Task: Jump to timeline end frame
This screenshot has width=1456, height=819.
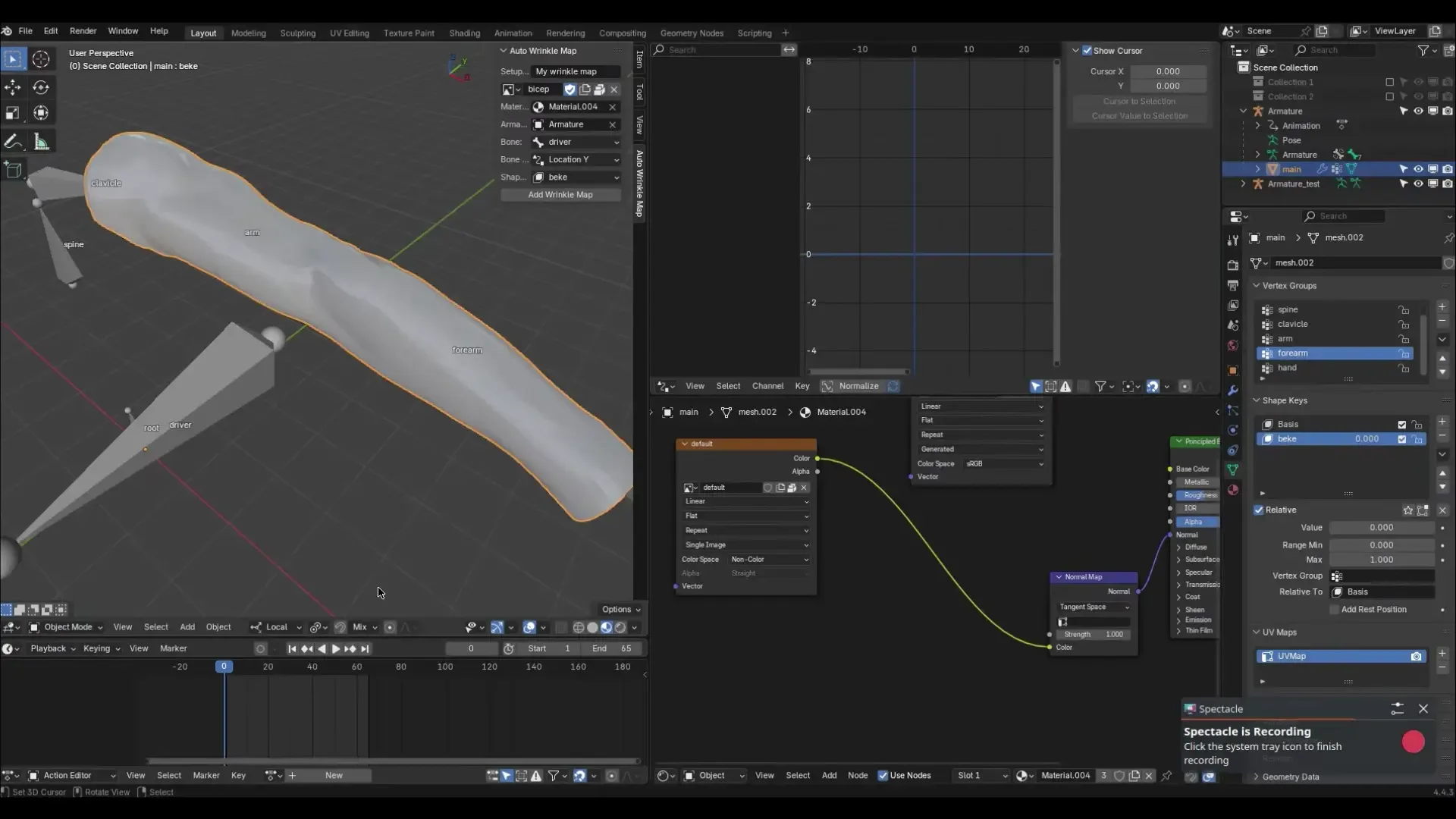Action: (x=365, y=648)
